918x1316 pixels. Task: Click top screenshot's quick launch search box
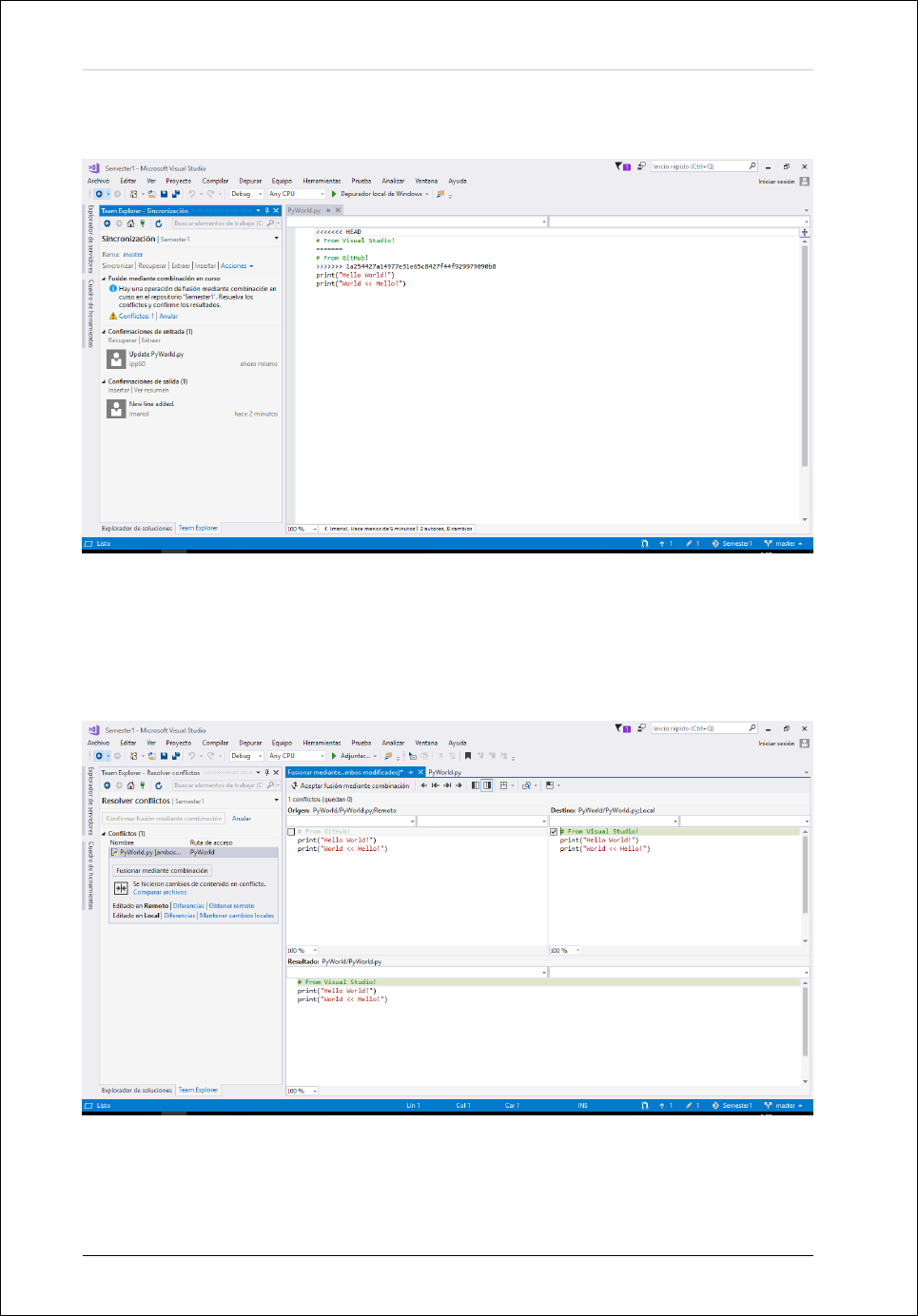704,166
